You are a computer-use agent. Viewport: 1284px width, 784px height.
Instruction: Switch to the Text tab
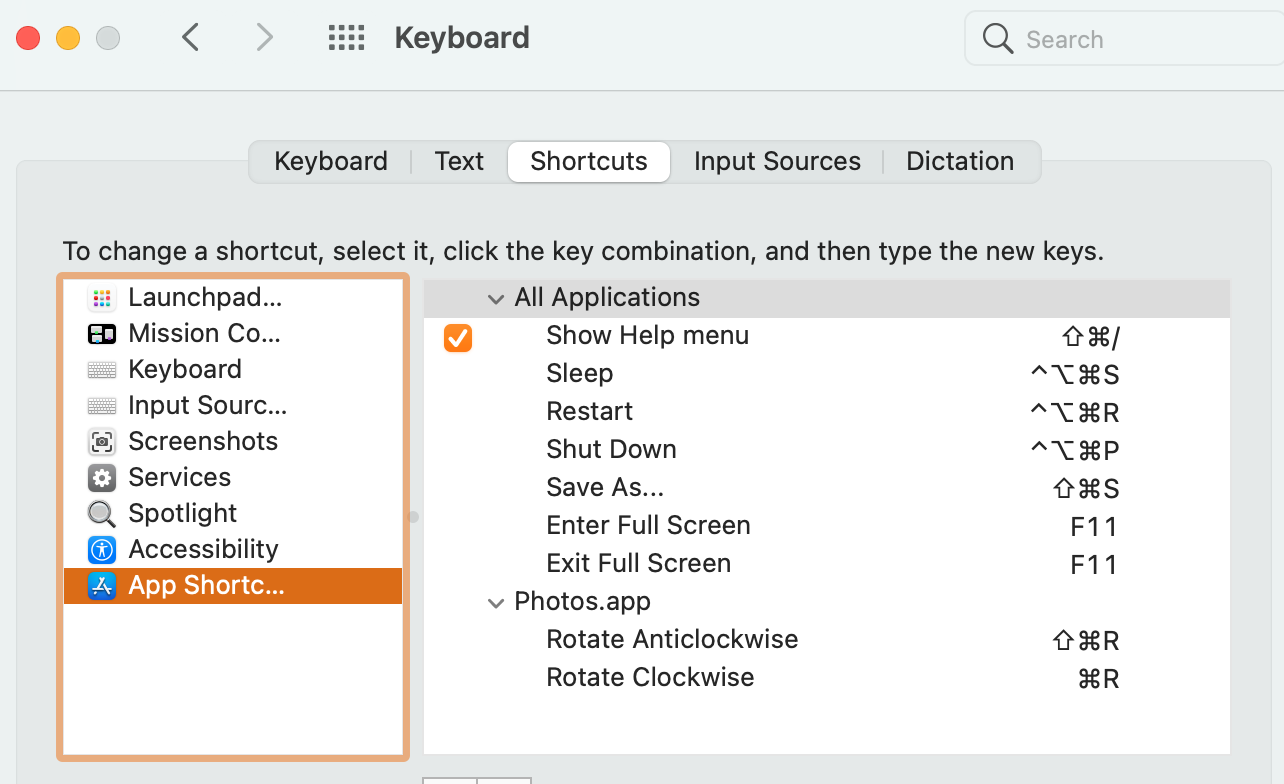(459, 162)
